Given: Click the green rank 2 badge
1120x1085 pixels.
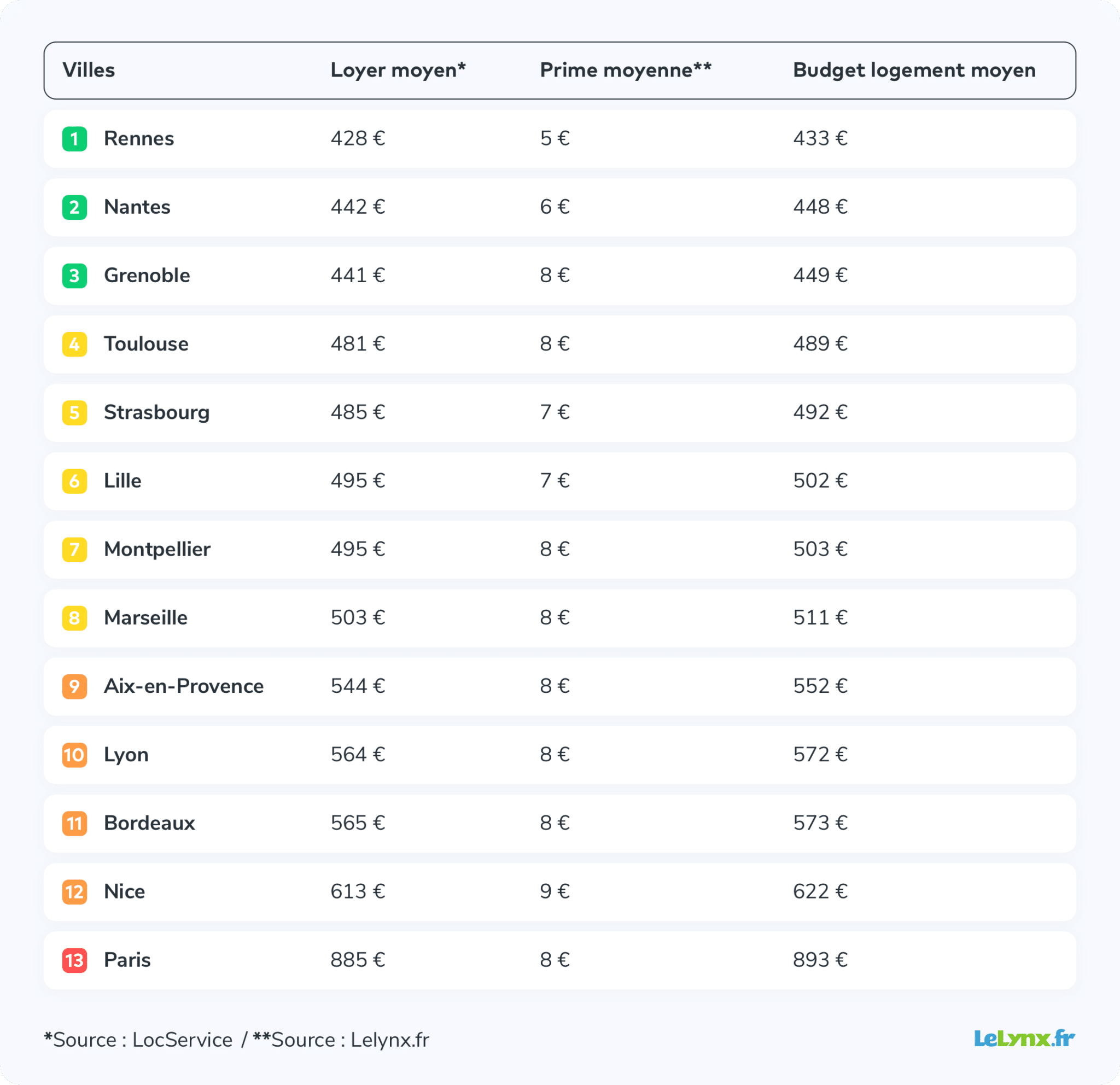Looking at the screenshot, I should click(74, 207).
